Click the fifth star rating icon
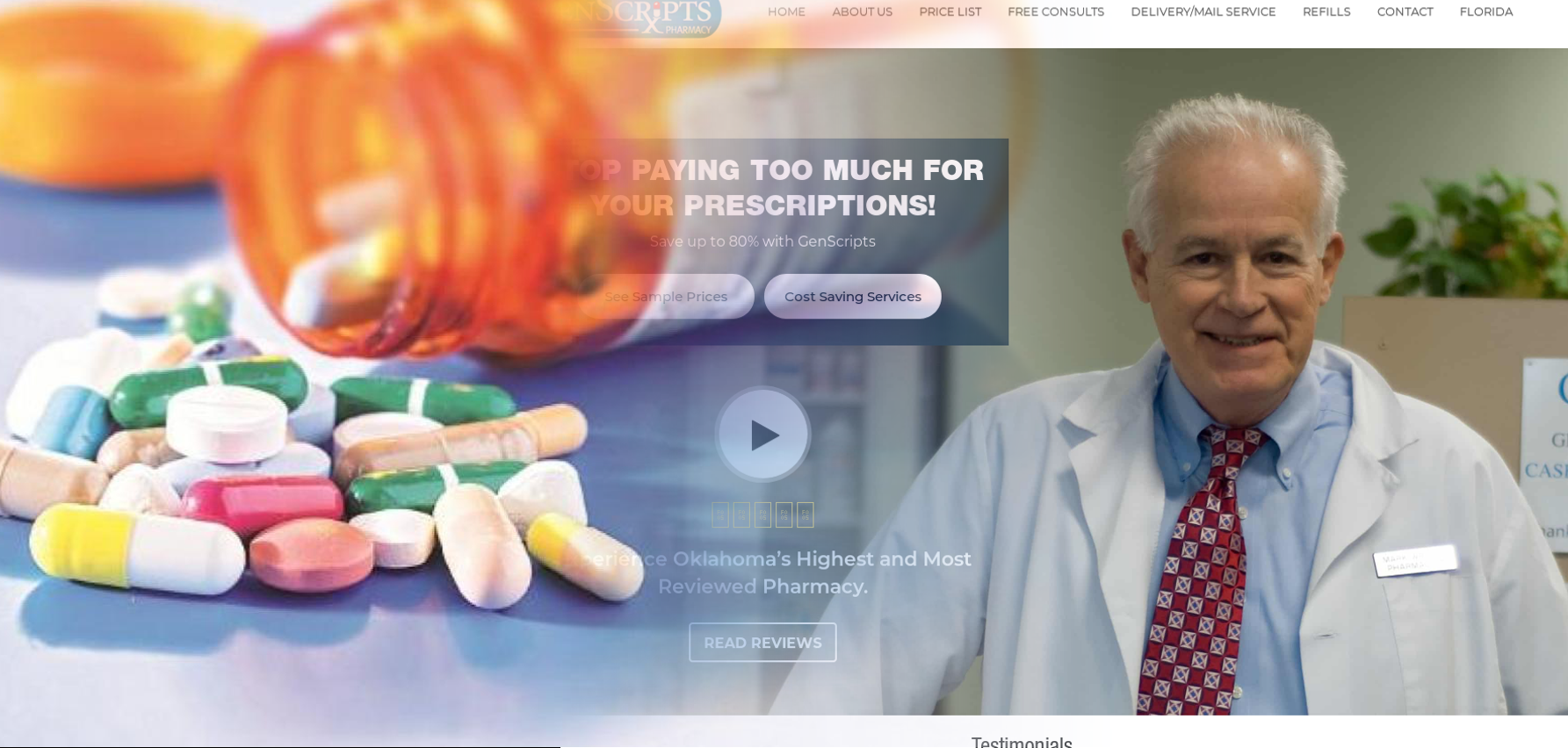 tap(806, 515)
